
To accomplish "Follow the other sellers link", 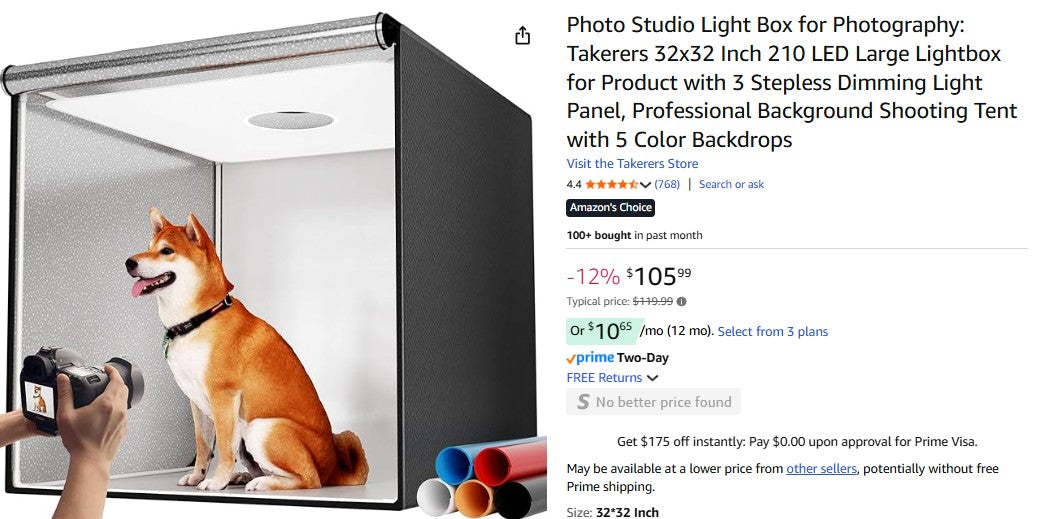I will (x=821, y=469).
